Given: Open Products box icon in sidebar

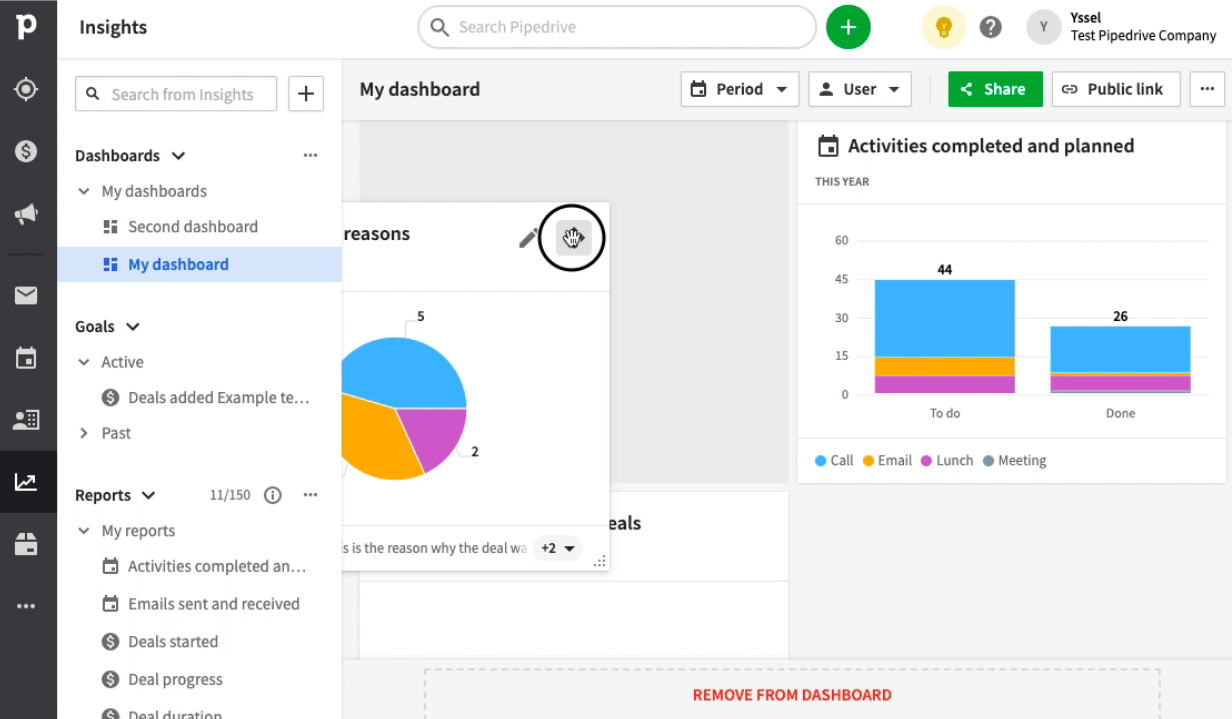Looking at the screenshot, I should point(27,544).
